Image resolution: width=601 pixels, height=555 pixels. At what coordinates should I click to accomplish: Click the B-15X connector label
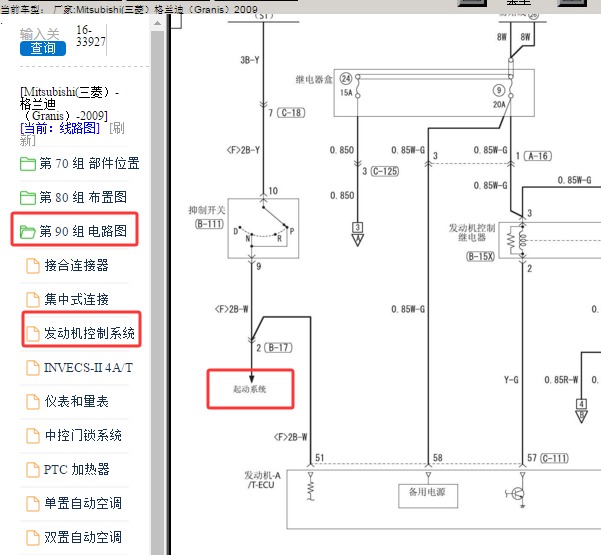tap(481, 256)
